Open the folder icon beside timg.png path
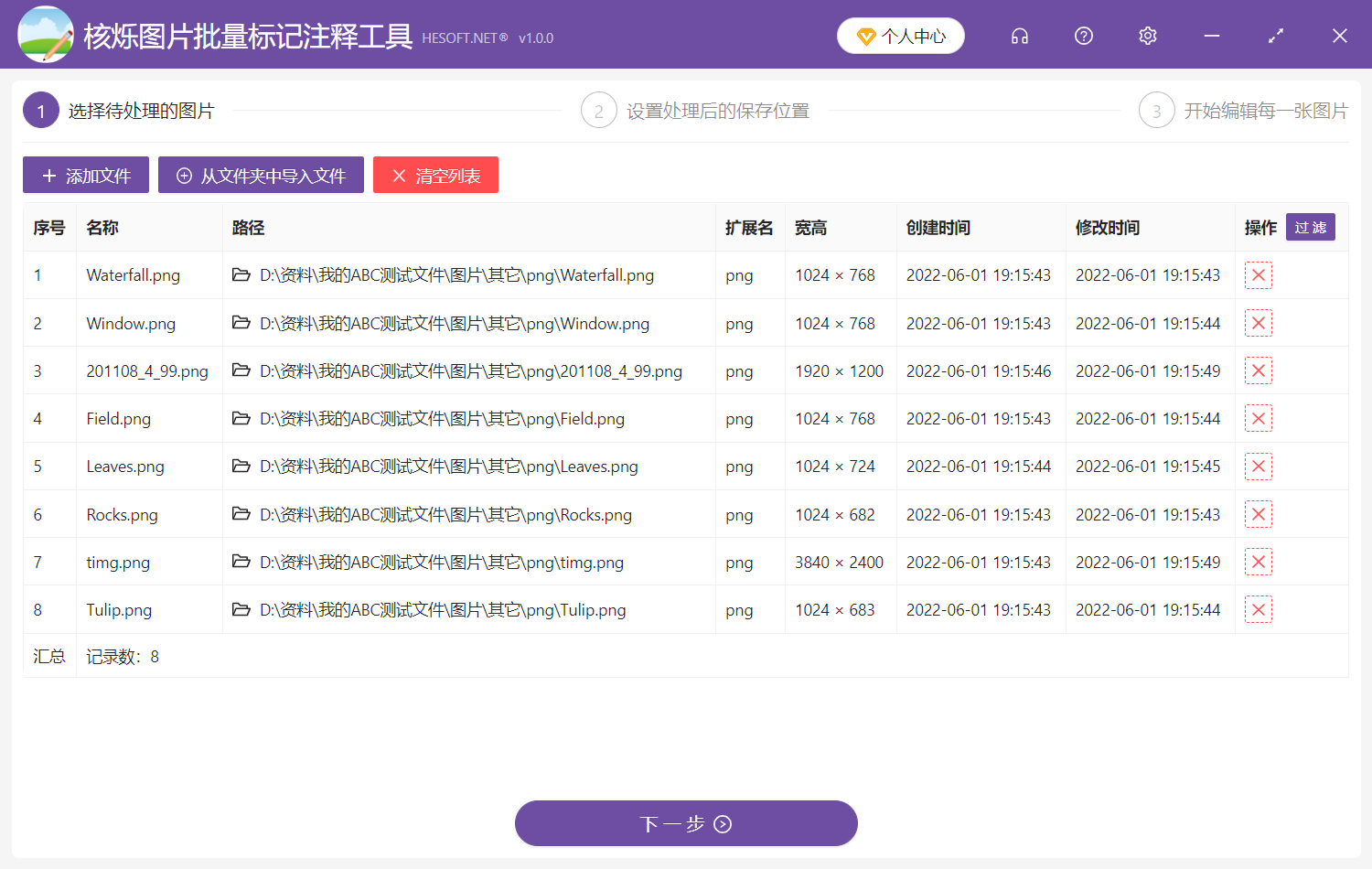Viewport: 1372px width, 869px height. click(241, 562)
